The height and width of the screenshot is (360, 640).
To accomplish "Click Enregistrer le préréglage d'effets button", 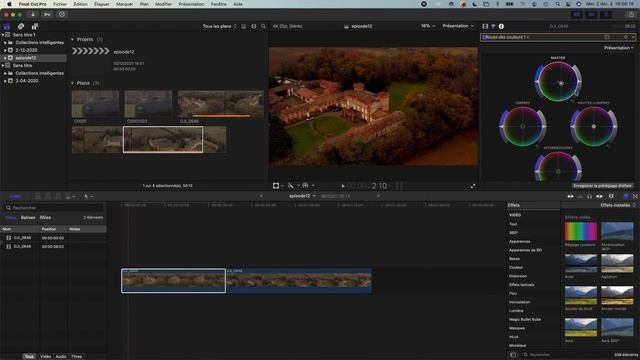I will 602,186.
